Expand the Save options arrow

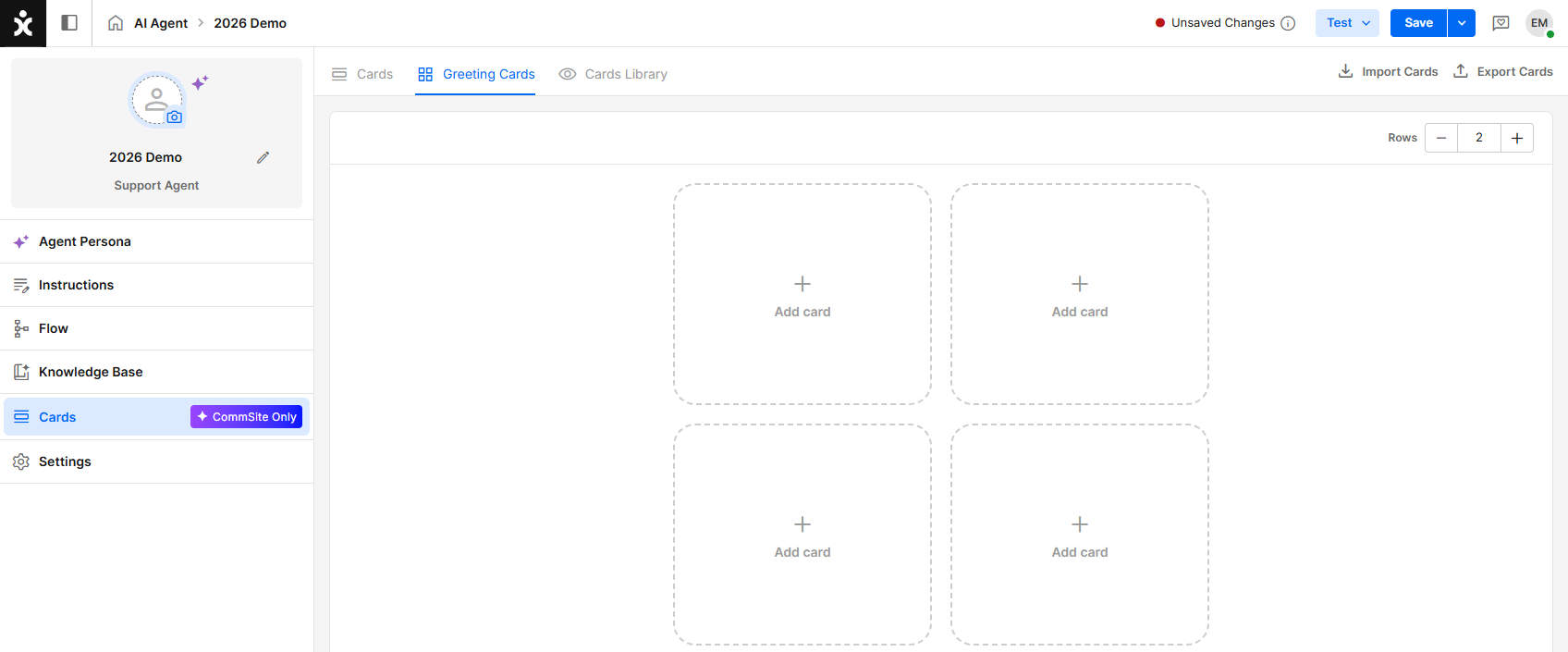(x=1462, y=23)
